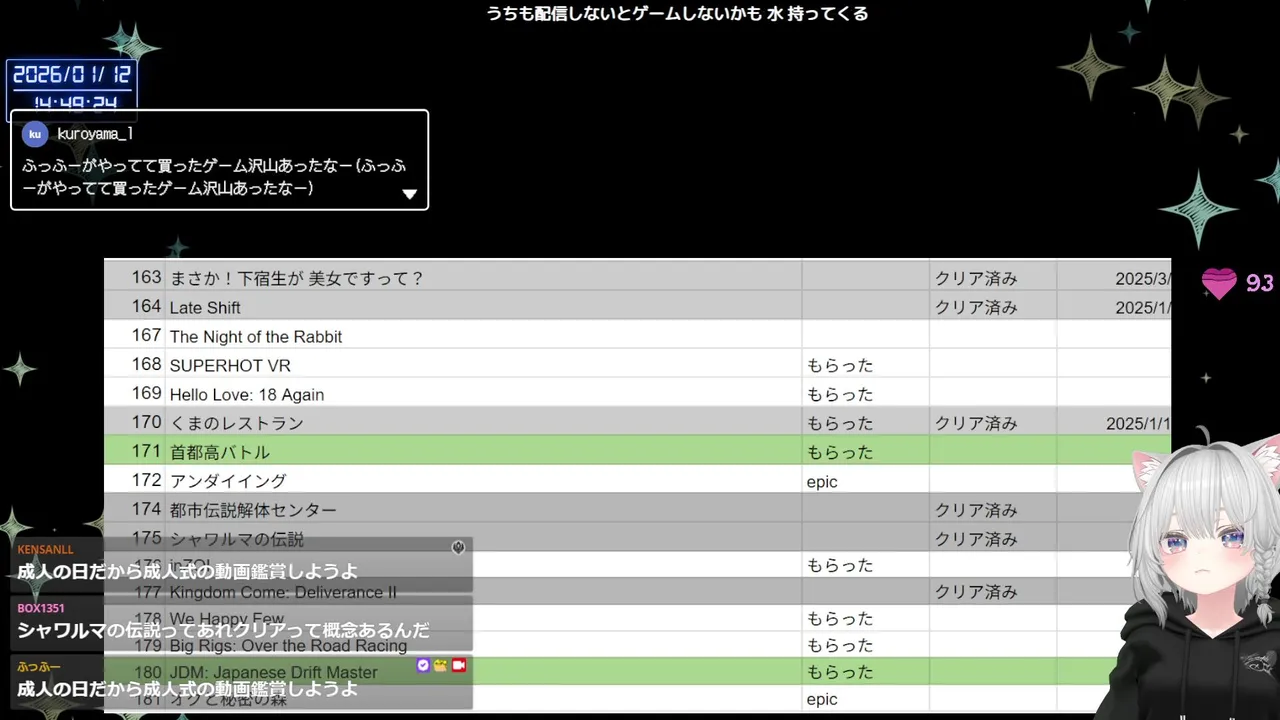This screenshot has height=720, width=1280.
Task: Click row number 174
Action: click(x=146, y=509)
